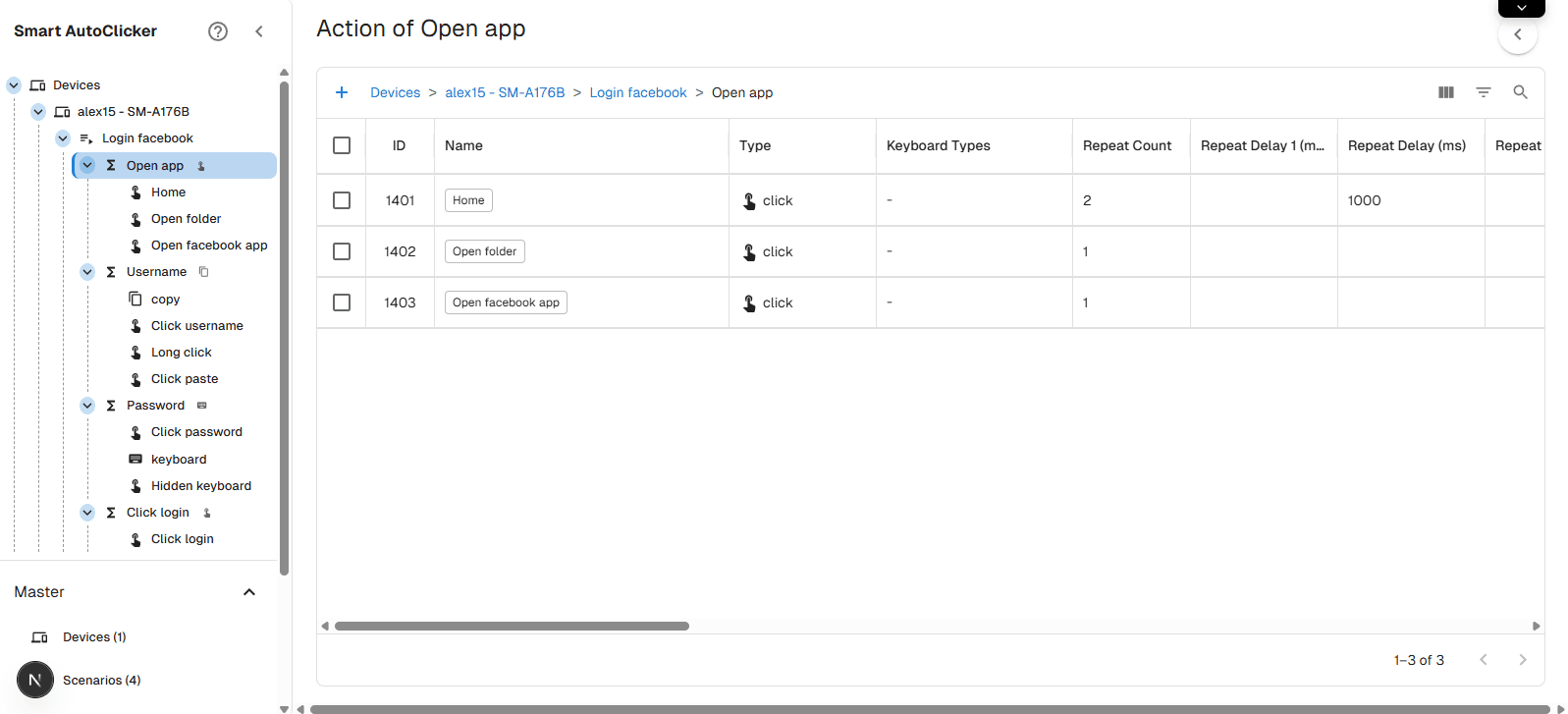Screen dimensions: 1568x714
Task: Collapse the Master section chevron
Action: click(x=249, y=592)
